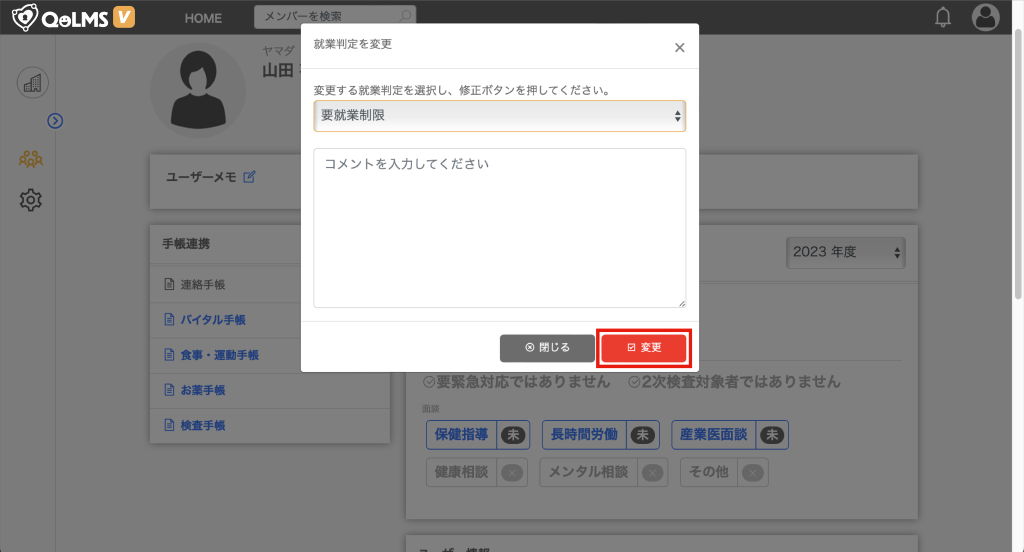The image size is (1024, 552).
Task: Open the 2023 年度 year selector
Action: click(845, 252)
